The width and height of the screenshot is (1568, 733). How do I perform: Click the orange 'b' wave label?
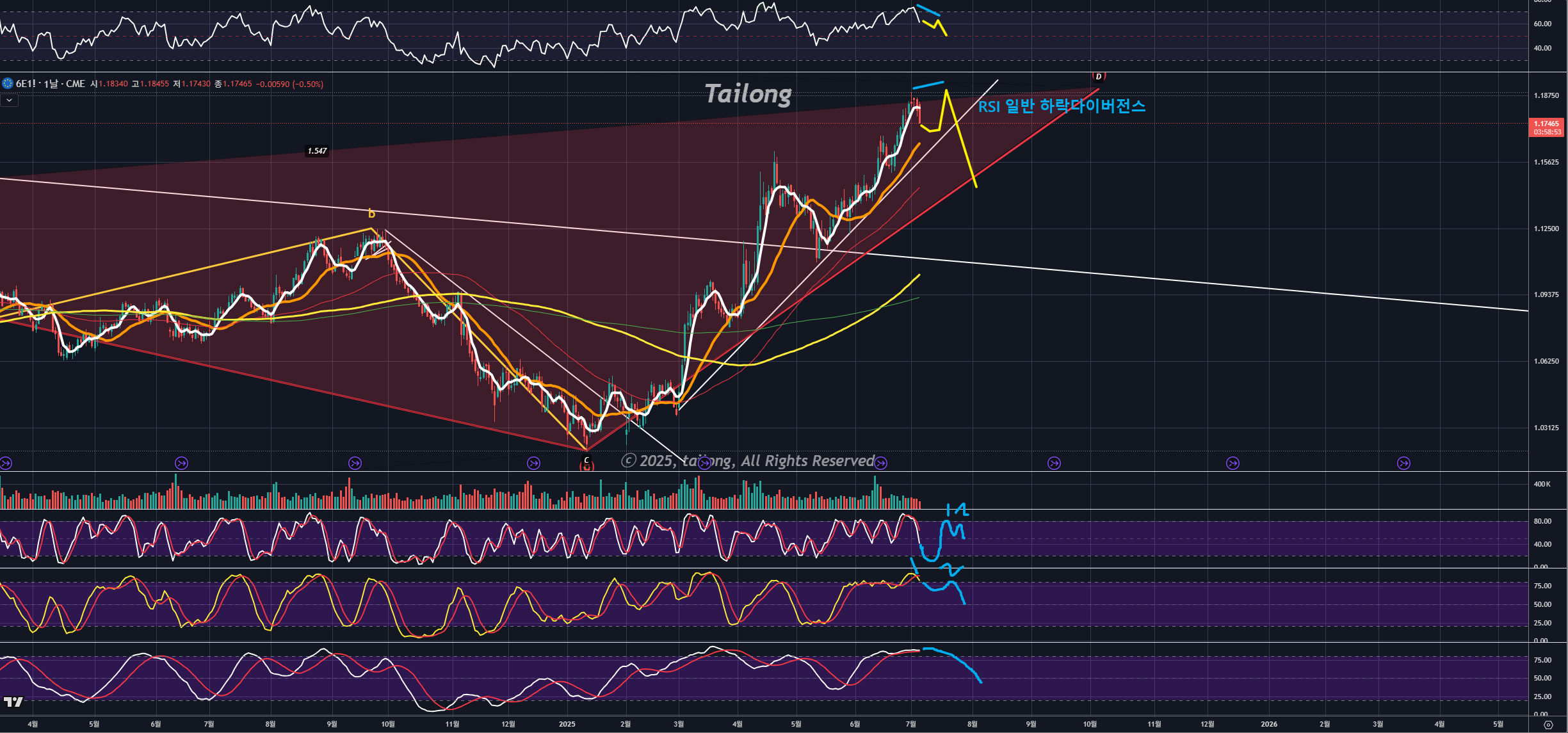coord(371,214)
